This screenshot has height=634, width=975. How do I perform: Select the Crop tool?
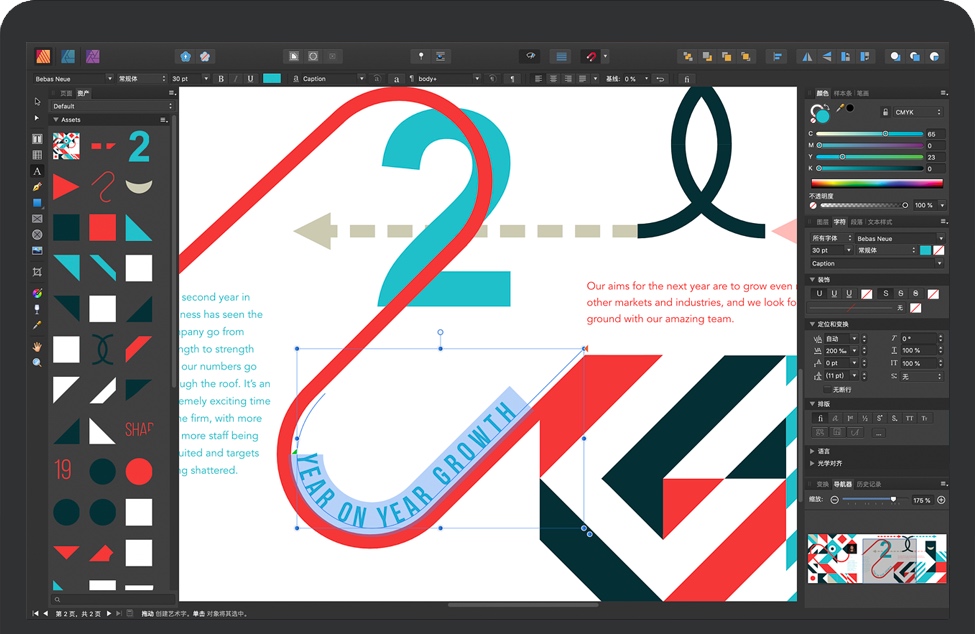click(x=37, y=271)
